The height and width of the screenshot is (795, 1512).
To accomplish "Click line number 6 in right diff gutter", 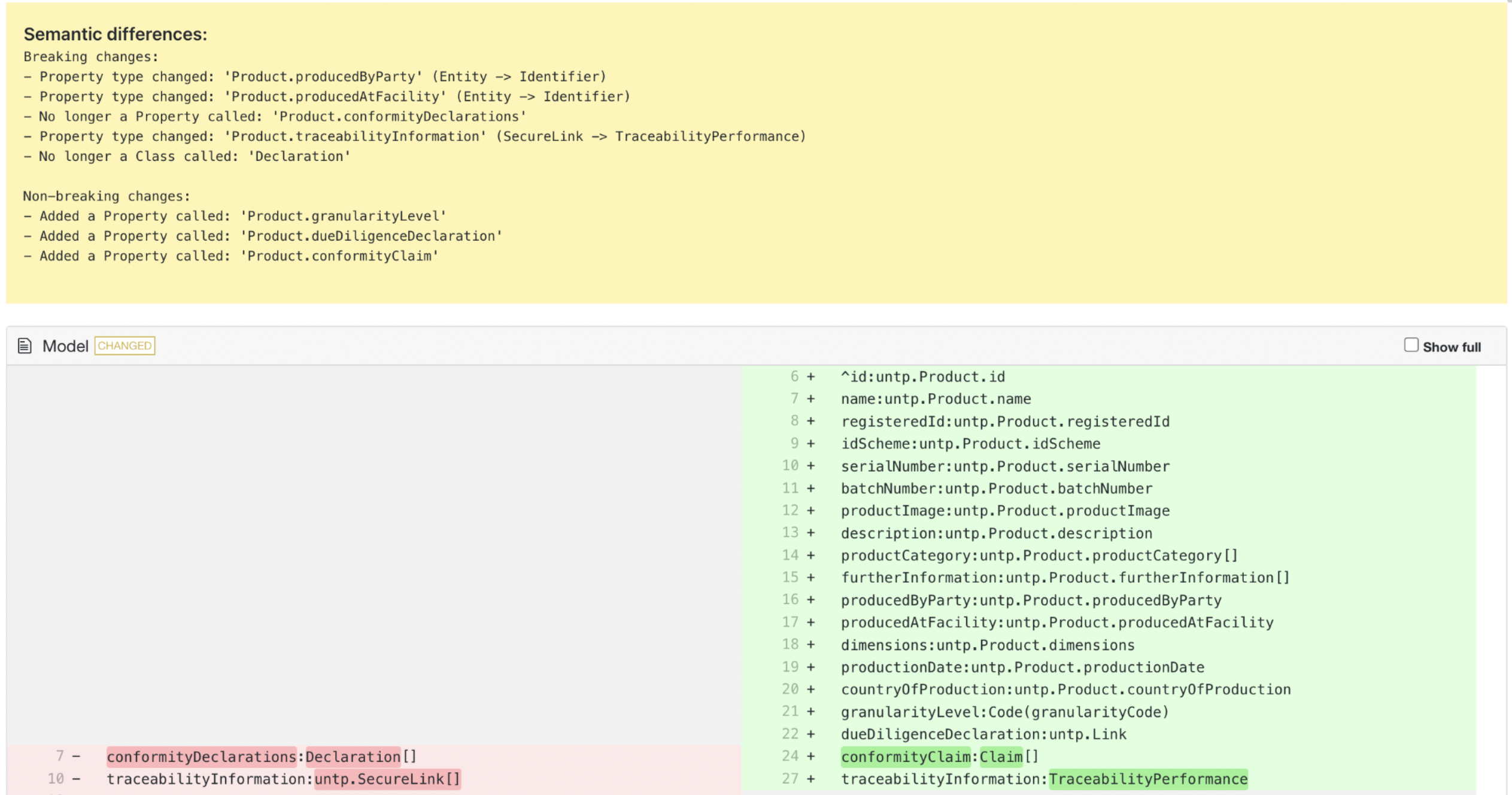I will 794,377.
